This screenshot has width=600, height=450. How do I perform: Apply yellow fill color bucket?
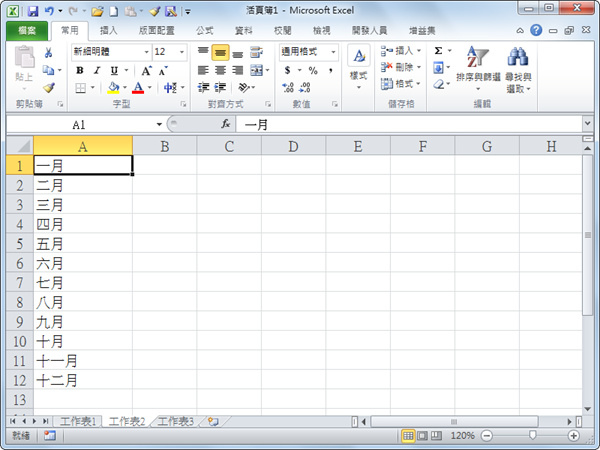pos(113,88)
